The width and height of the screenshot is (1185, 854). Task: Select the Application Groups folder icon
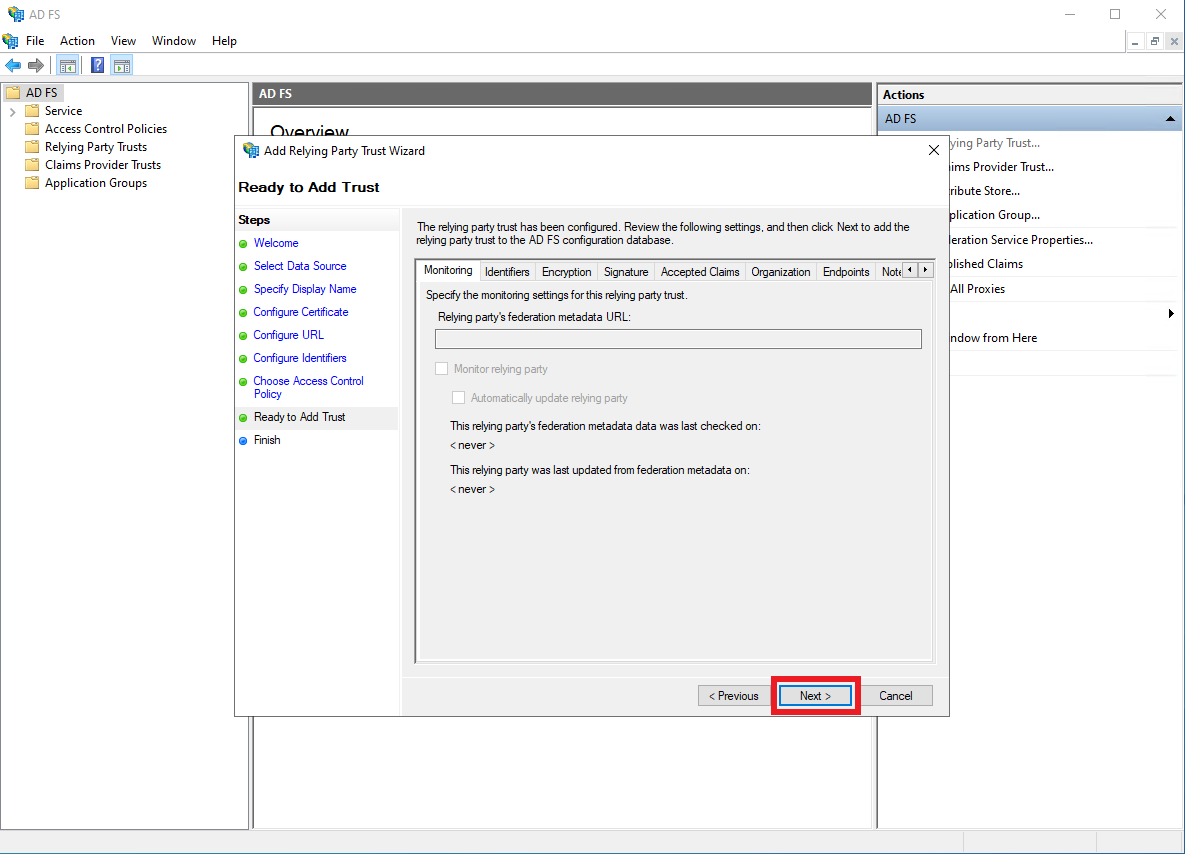point(32,183)
